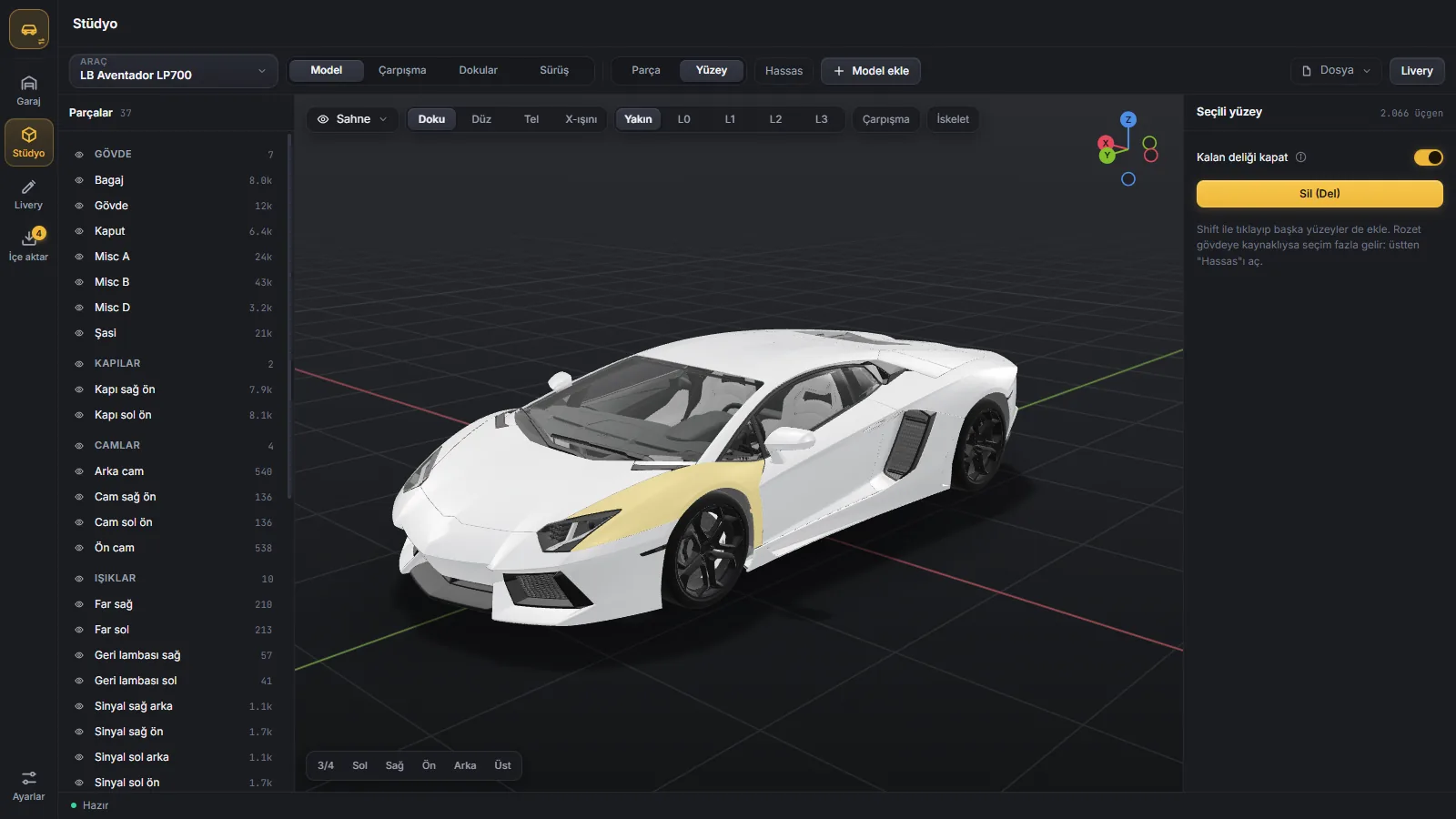Expand the Sahne dropdown

(352, 119)
